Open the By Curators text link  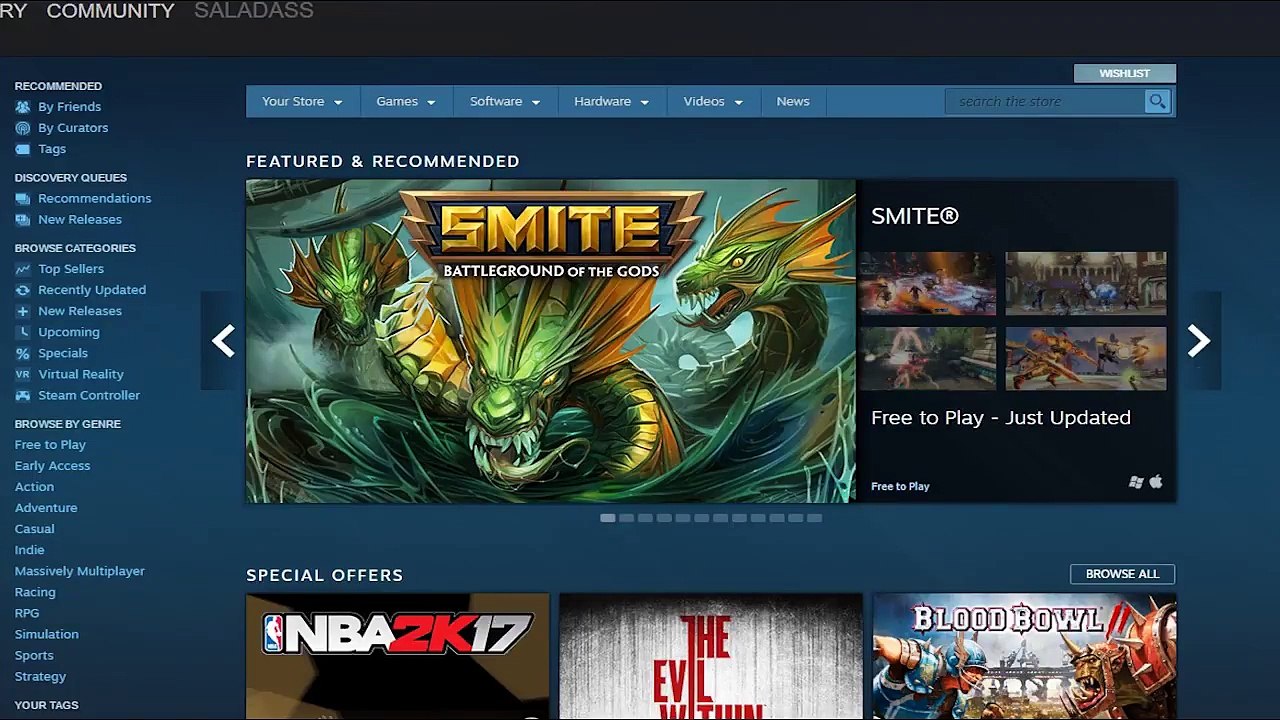point(73,128)
